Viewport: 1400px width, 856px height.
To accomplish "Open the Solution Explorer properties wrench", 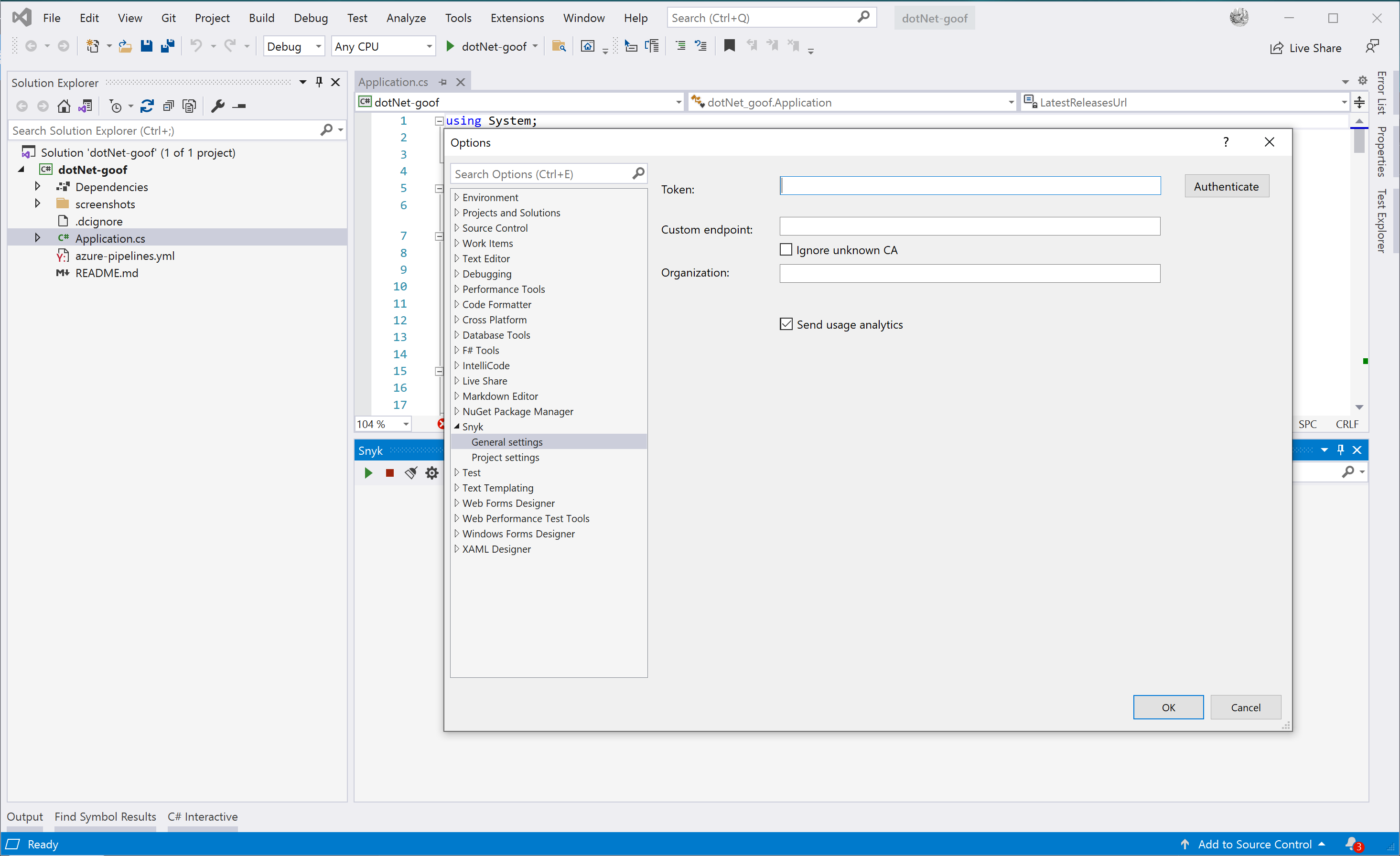I will tap(217, 106).
